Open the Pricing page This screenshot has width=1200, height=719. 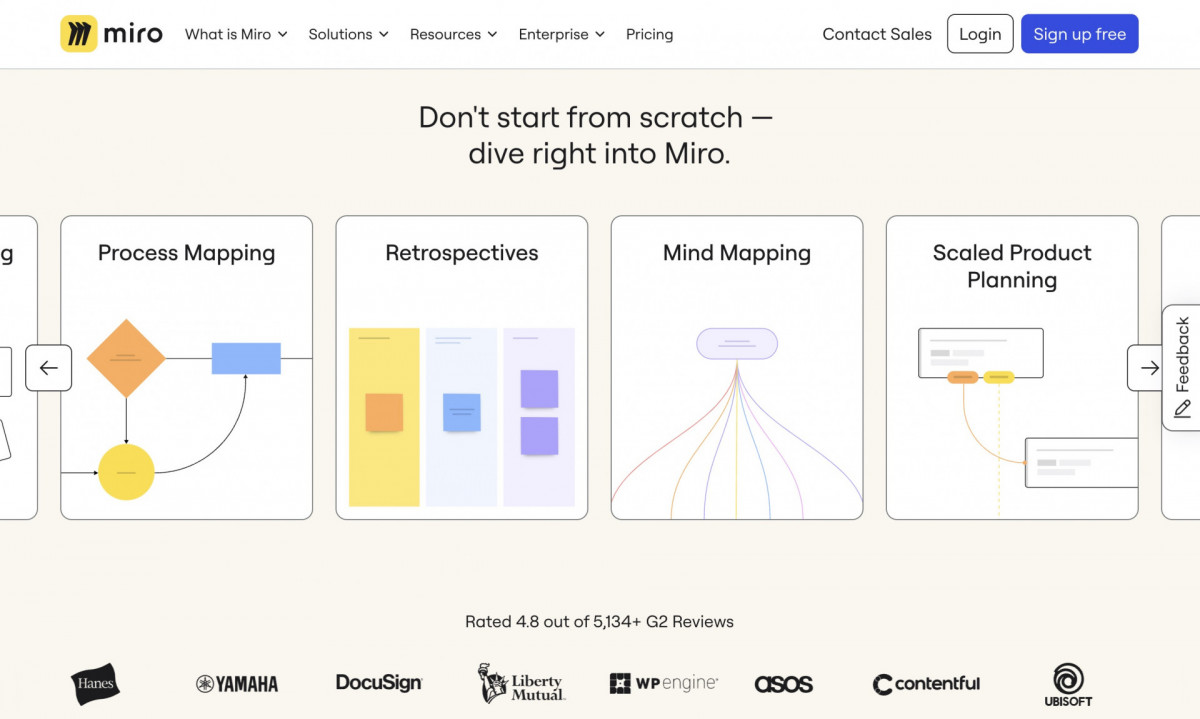[649, 33]
